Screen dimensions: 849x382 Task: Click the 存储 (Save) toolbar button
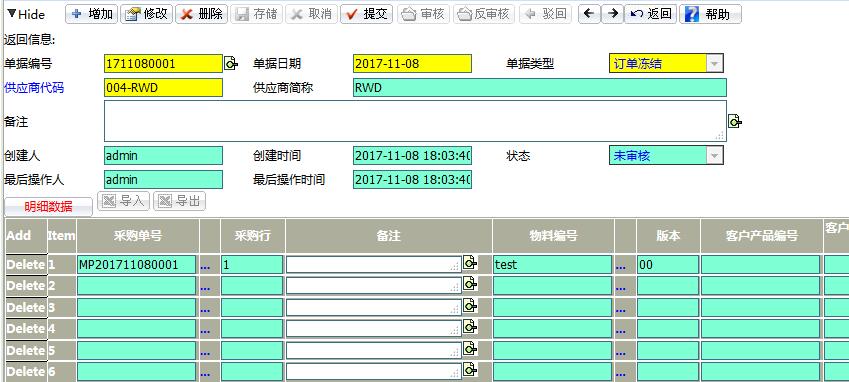coord(257,14)
